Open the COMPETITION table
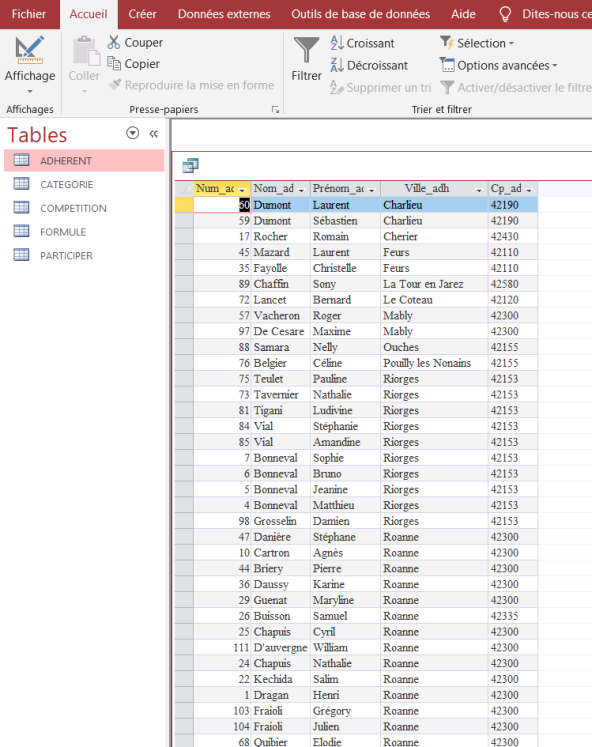This screenshot has height=747, width=592. point(73,208)
